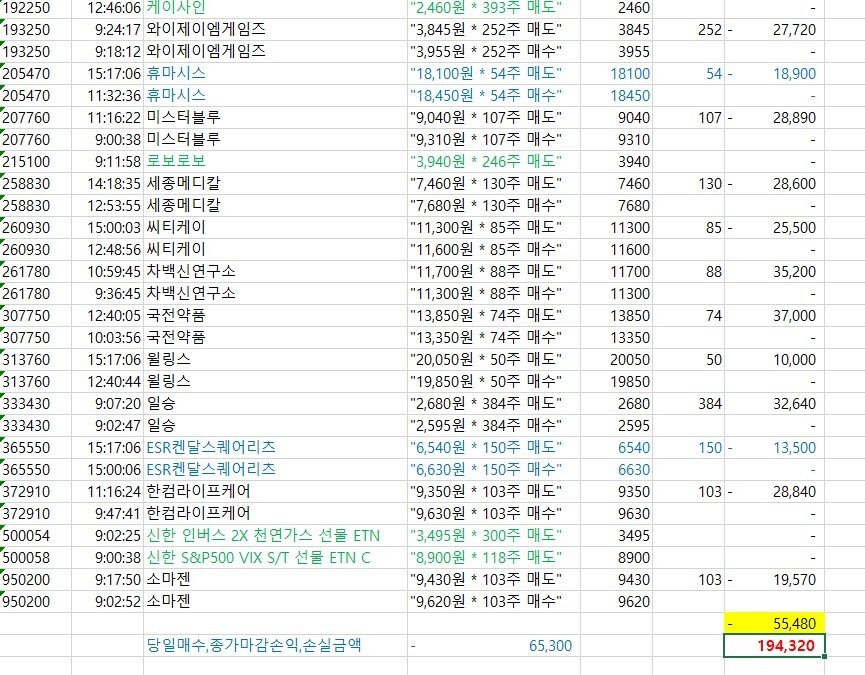Click the cell "11,600원 * 85주 매수"
This screenshot has width=865, height=675.
494,250
